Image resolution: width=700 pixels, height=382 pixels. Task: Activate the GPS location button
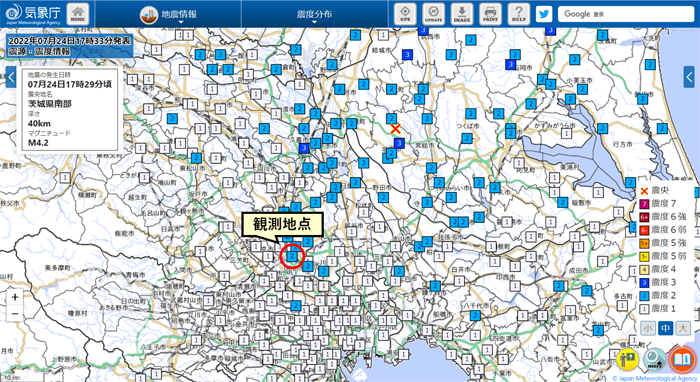click(405, 14)
